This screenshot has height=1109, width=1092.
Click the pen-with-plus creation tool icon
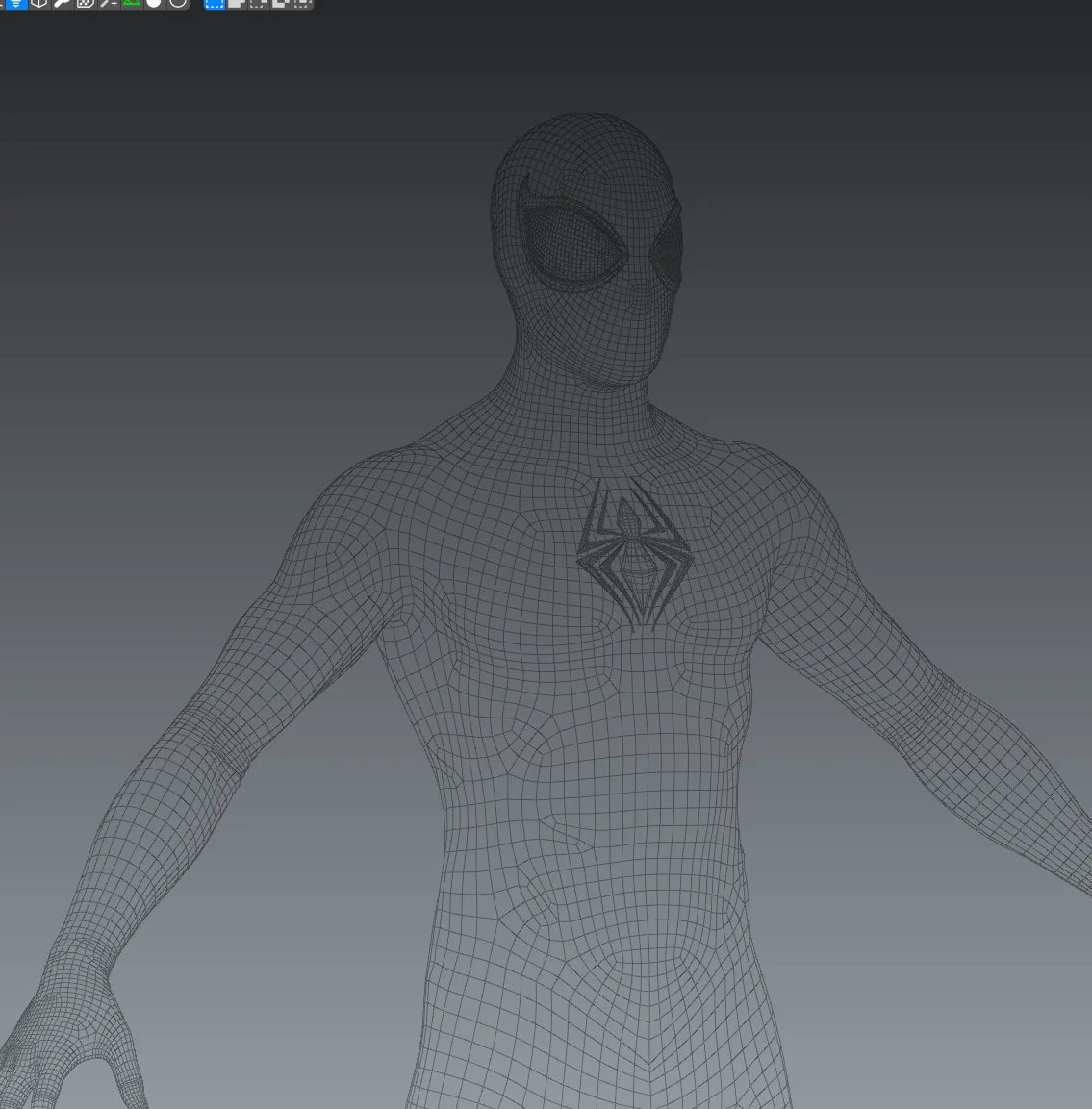click(x=108, y=4)
